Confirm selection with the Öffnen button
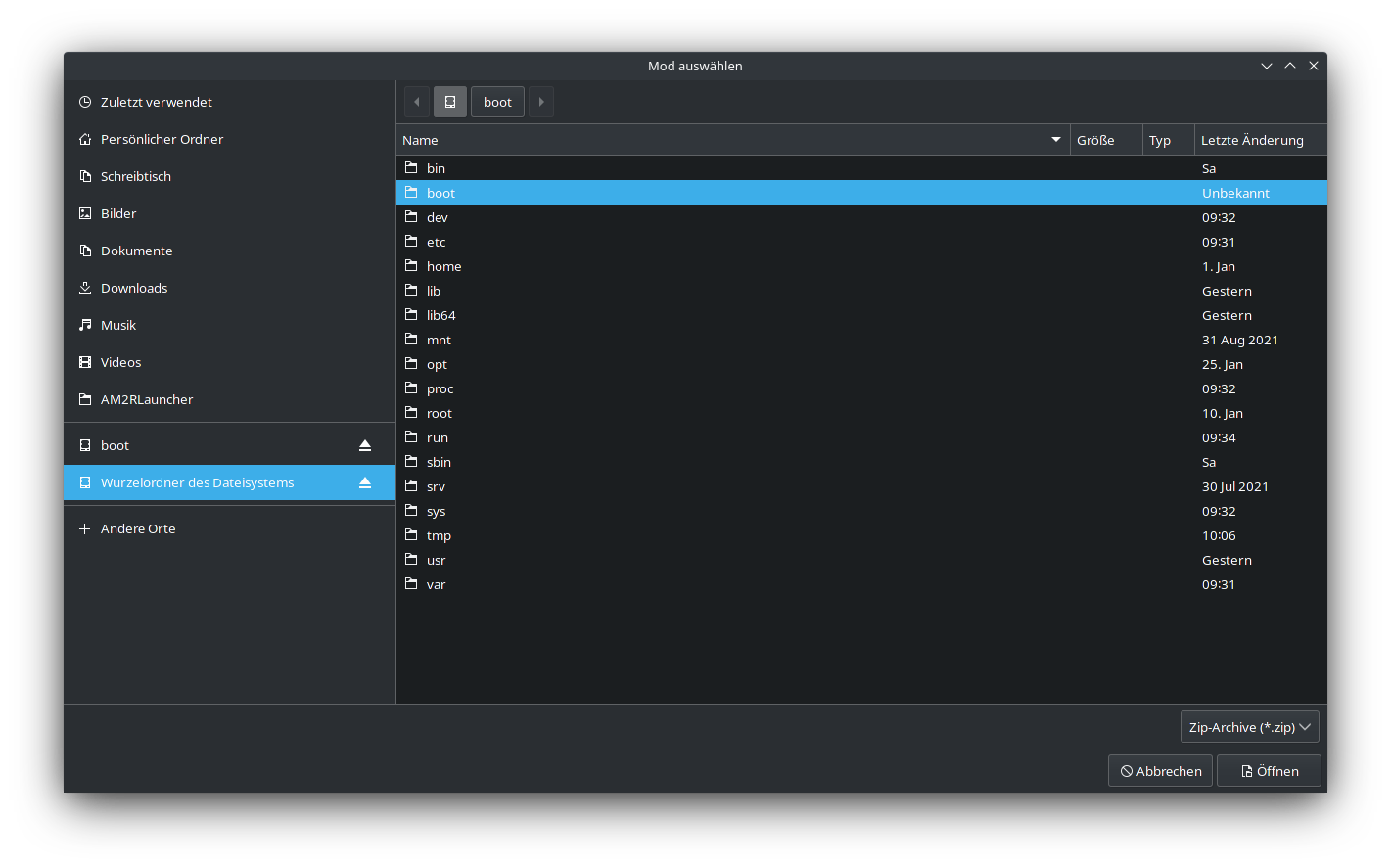Screen dimensions: 1391x868 pos(1269,770)
